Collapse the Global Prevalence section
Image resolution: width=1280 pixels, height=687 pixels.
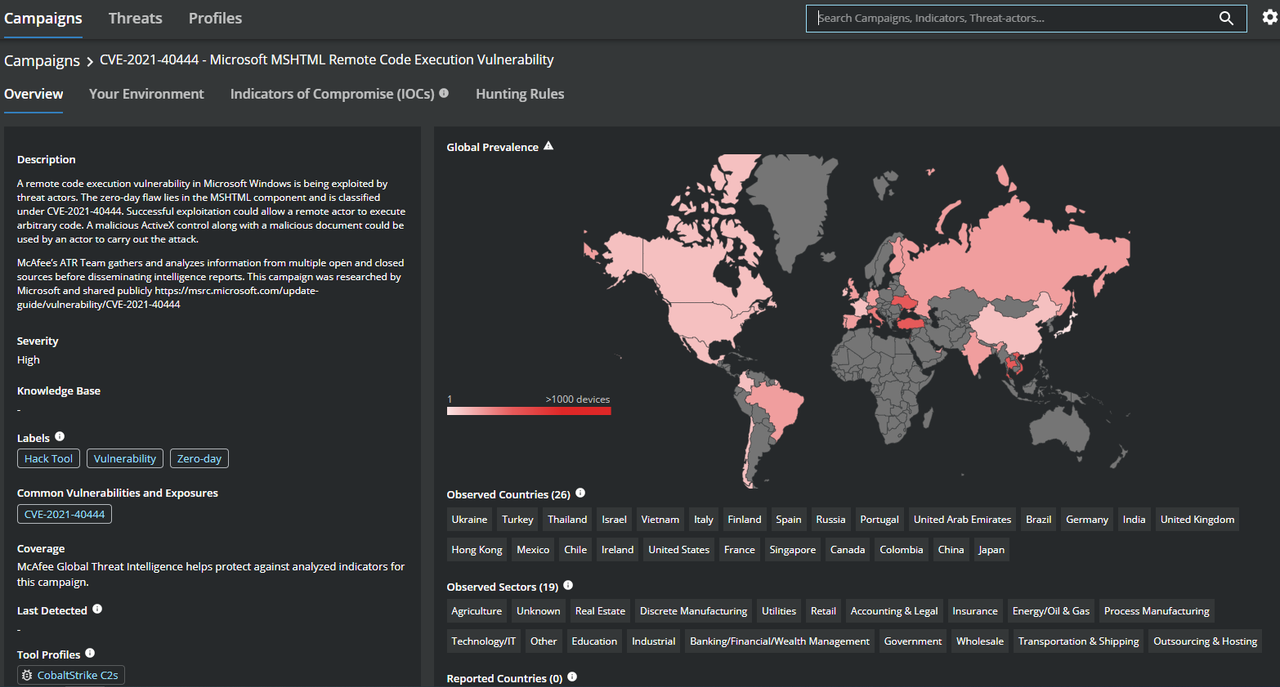click(x=548, y=146)
